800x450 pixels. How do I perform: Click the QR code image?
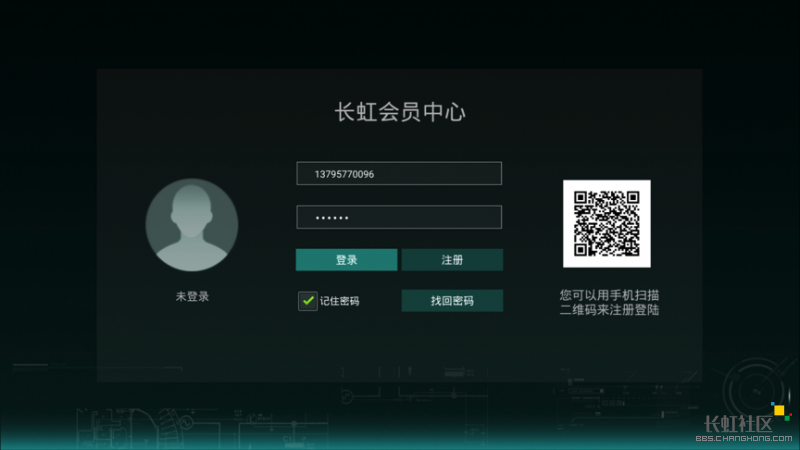click(607, 223)
